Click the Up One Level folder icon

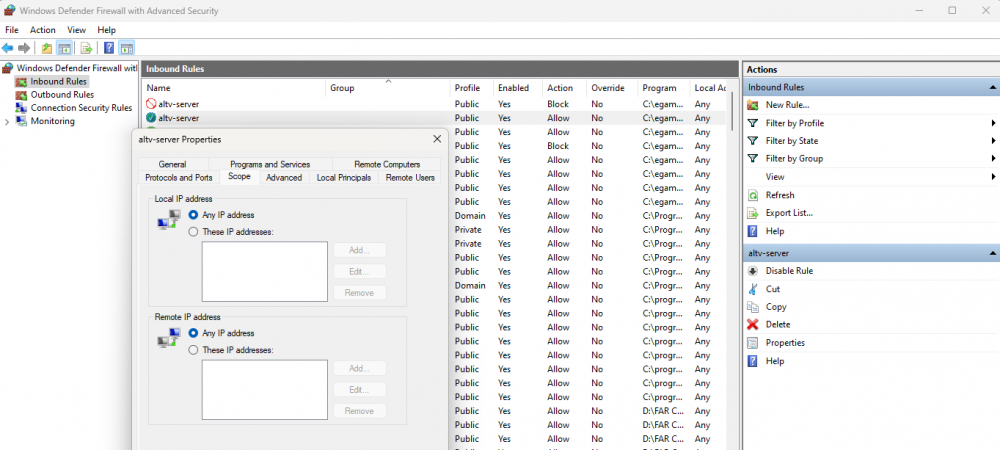click(x=47, y=48)
